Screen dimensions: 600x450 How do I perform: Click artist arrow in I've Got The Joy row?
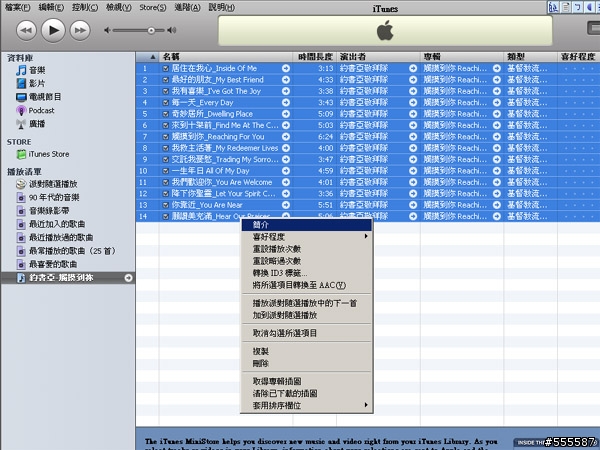[x=413, y=91]
